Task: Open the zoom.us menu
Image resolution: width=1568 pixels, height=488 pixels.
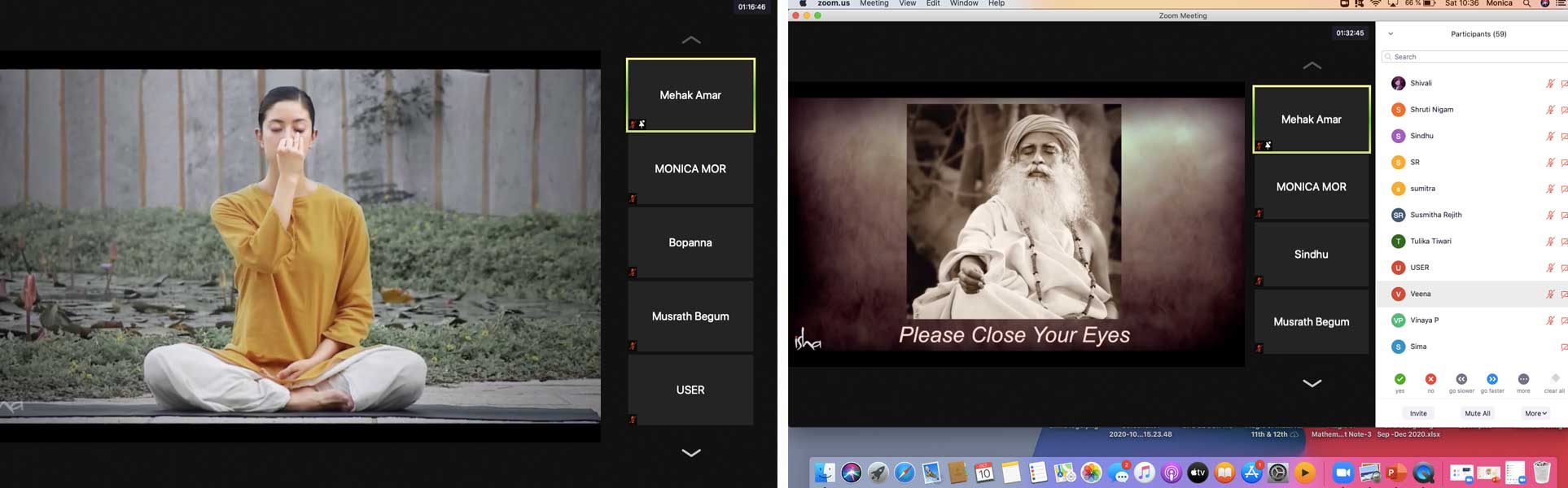Action: [x=834, y=3]
